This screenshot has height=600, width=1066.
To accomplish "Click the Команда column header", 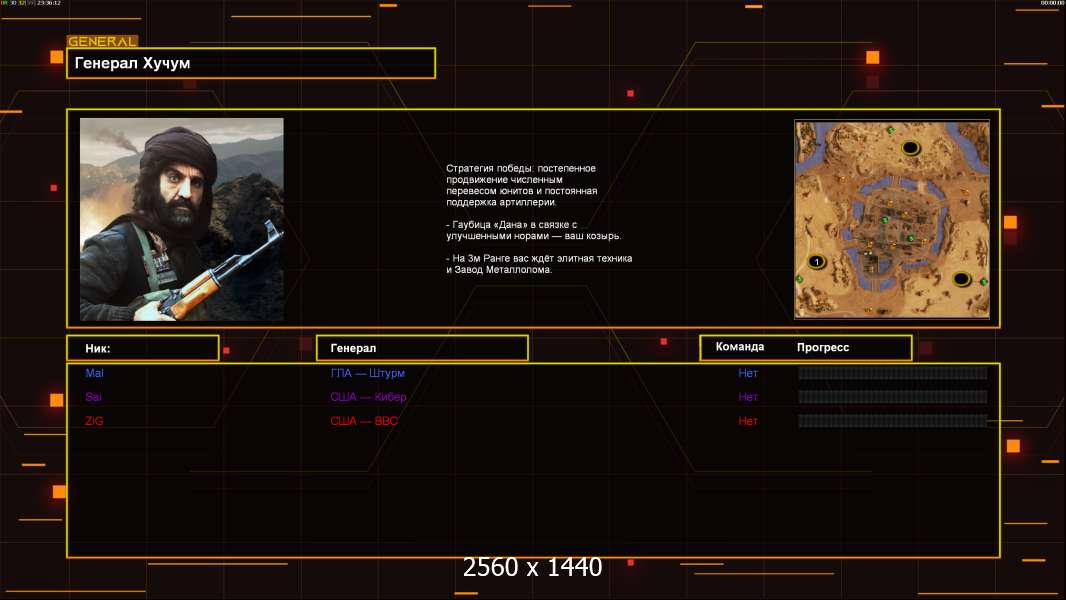I will (740, 347).
